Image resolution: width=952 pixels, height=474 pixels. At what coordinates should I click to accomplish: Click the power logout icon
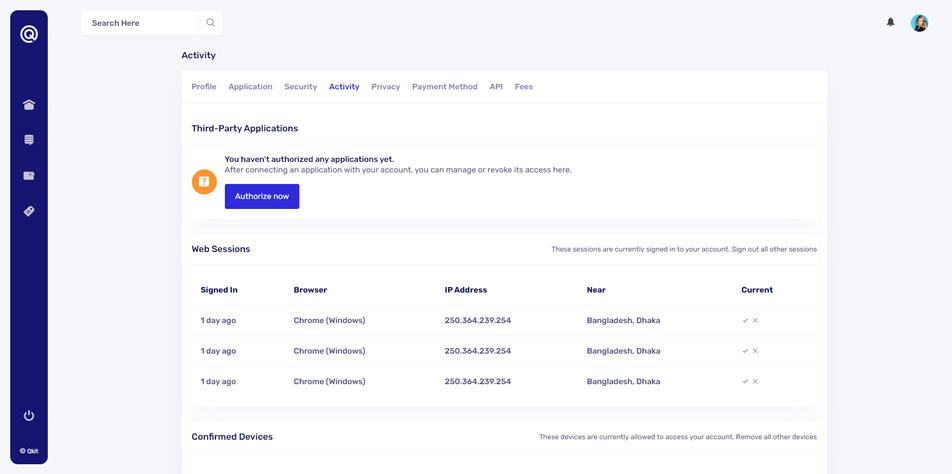coord(29,415)
